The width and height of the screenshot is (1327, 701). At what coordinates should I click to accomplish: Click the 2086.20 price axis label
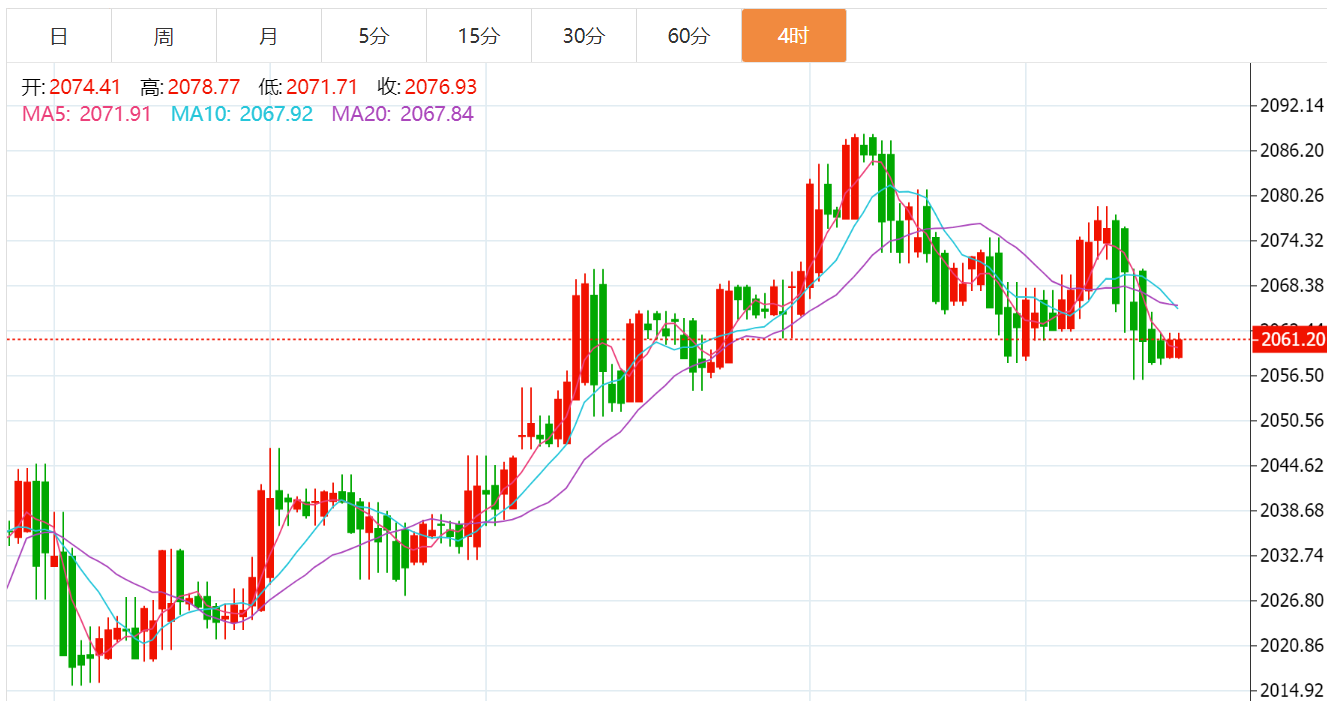pyautogui.click(x=1293, y=151)
